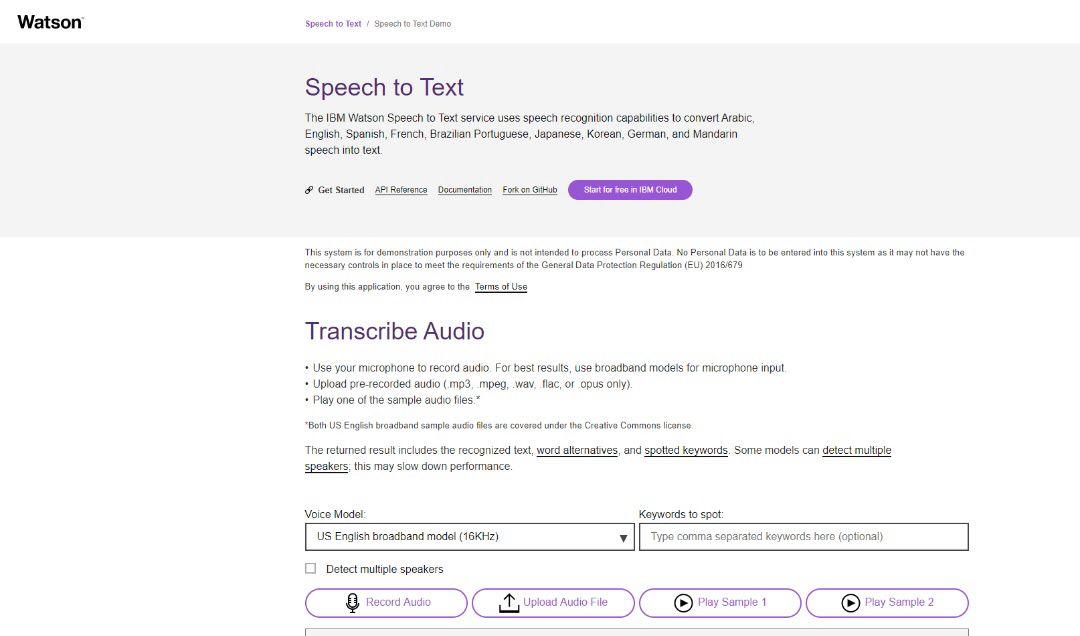
Task: Click the Watson logo
Action: click(50, 22)
